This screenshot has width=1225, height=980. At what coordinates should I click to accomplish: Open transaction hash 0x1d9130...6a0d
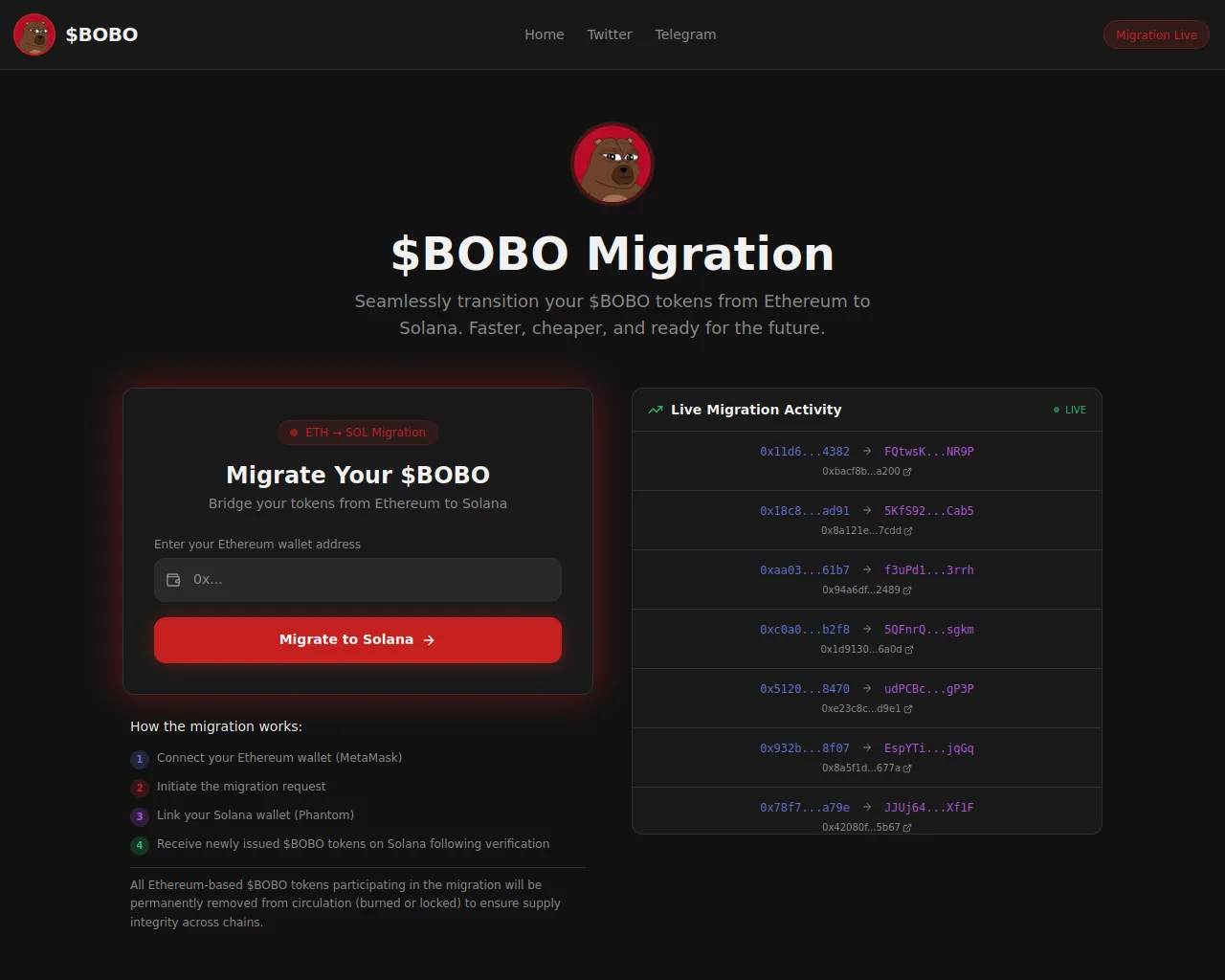pos(861,650)
